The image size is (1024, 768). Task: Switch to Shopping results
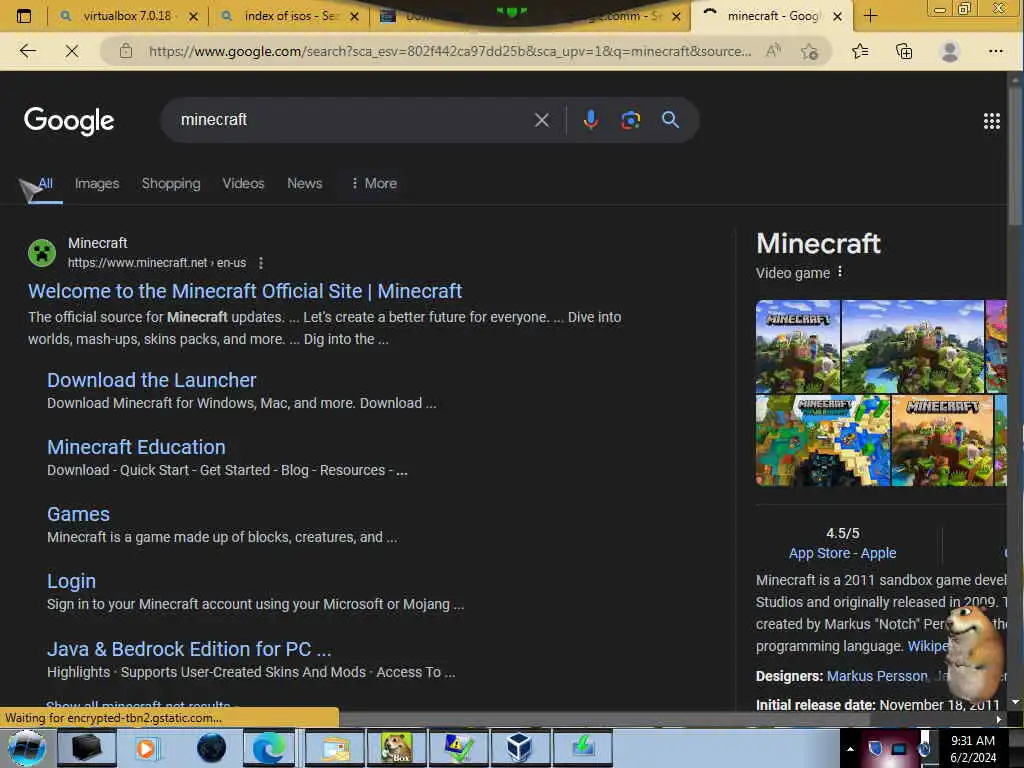coord(171,184)
